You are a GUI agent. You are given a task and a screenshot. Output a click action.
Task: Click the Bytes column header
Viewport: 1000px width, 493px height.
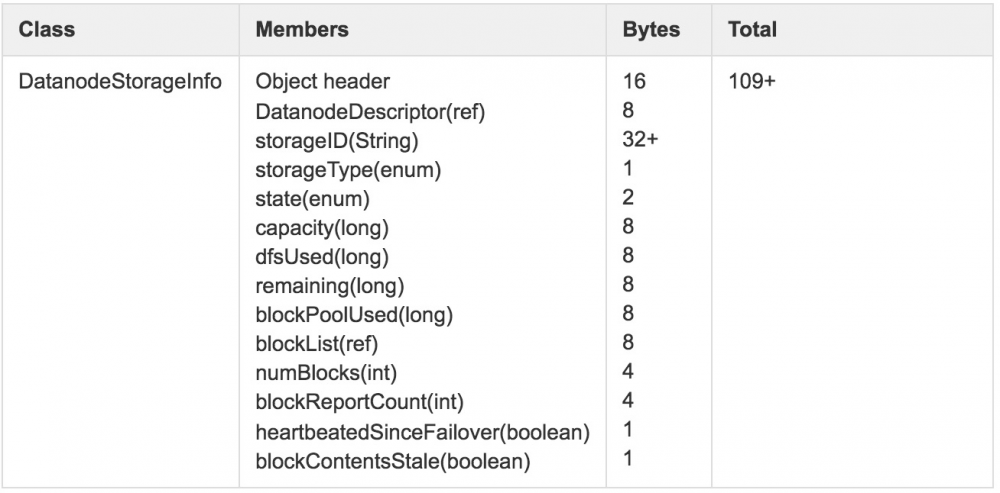pyautogui.click(x=651, y=30)
